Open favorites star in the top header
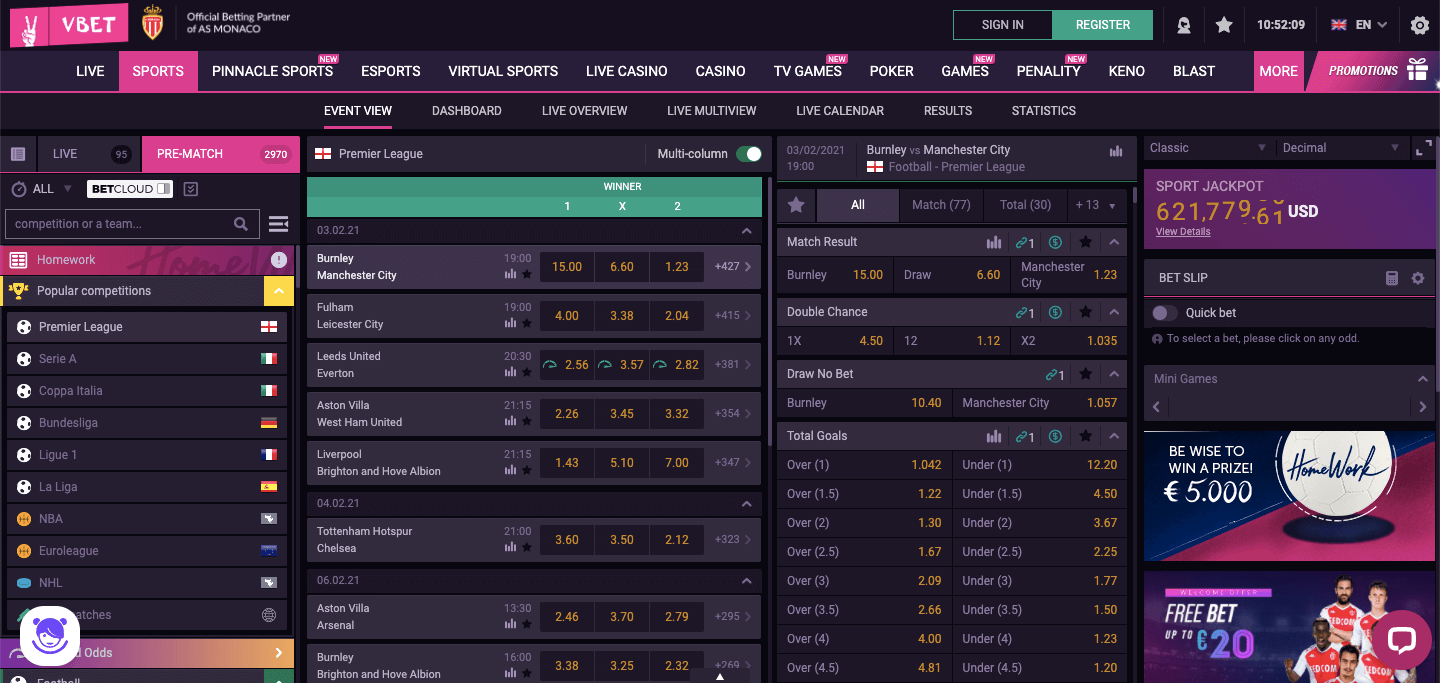 click(1224, 25)
